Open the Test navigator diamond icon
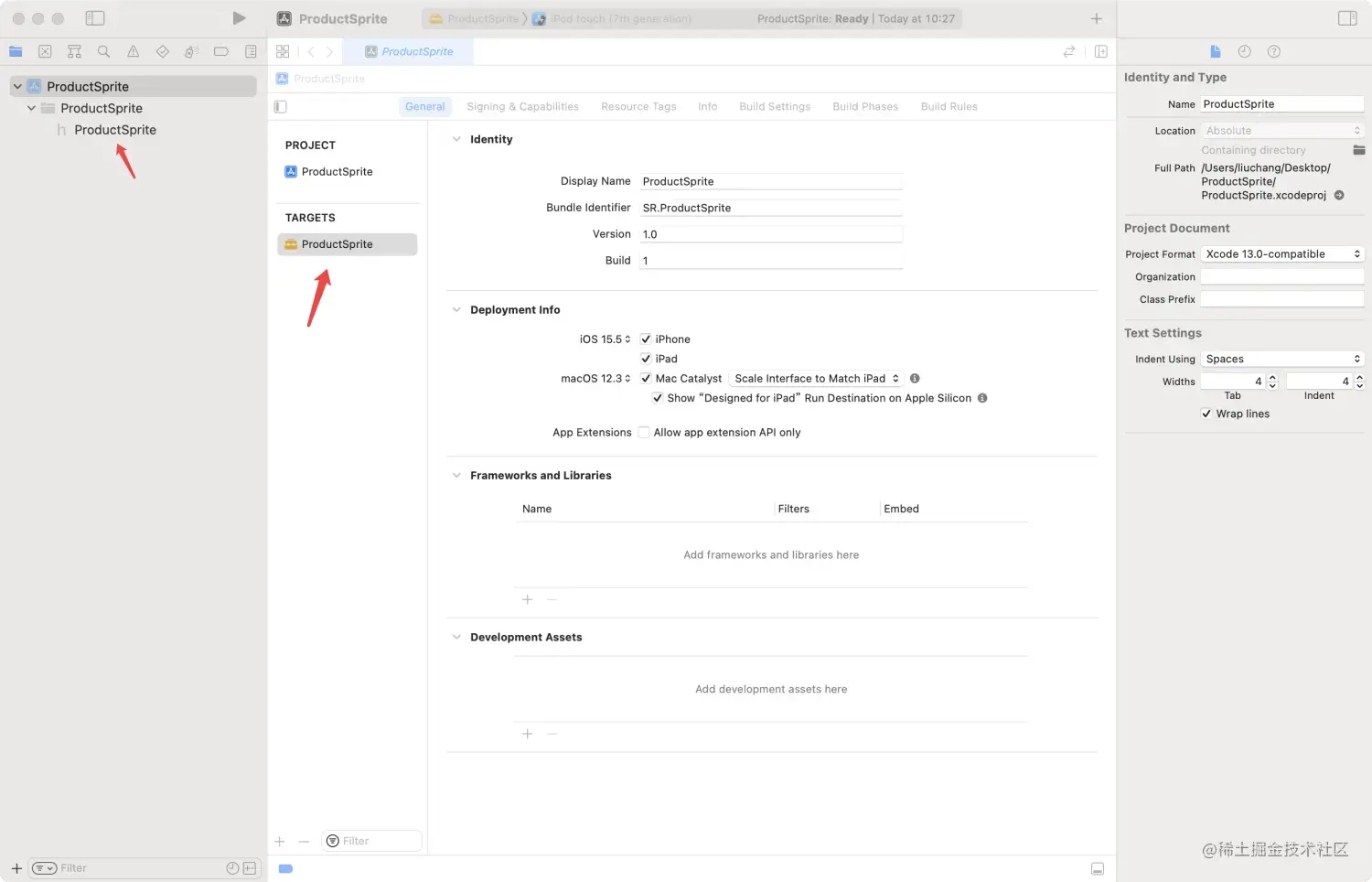The width and height of the screenshot is (1372, 882). (162, 52)
